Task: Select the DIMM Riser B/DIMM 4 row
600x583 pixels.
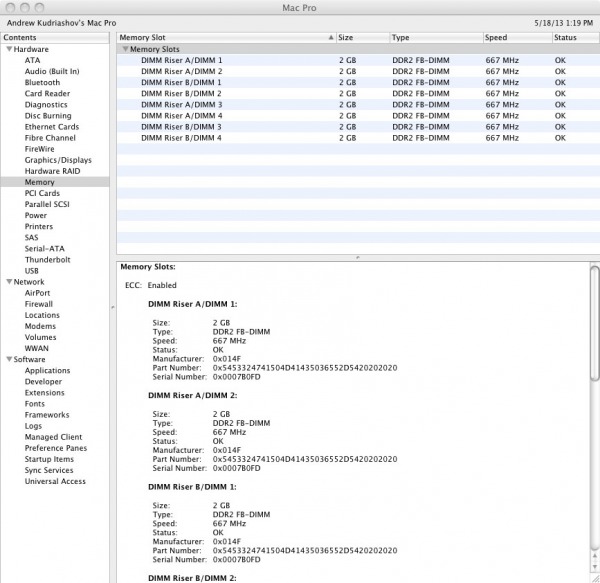Action: pyautogui.click(x=358, y=138)
